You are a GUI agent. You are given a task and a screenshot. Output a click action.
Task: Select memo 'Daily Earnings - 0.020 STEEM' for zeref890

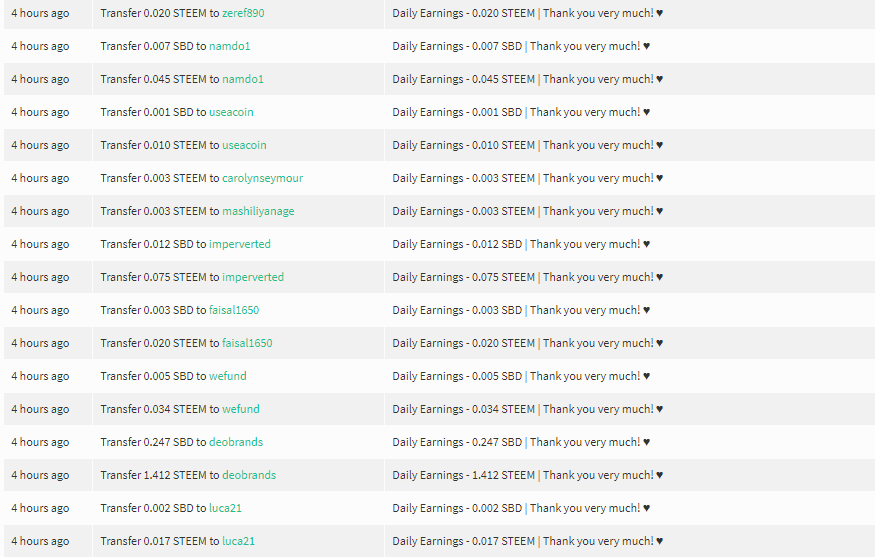(x=463, y=13)
